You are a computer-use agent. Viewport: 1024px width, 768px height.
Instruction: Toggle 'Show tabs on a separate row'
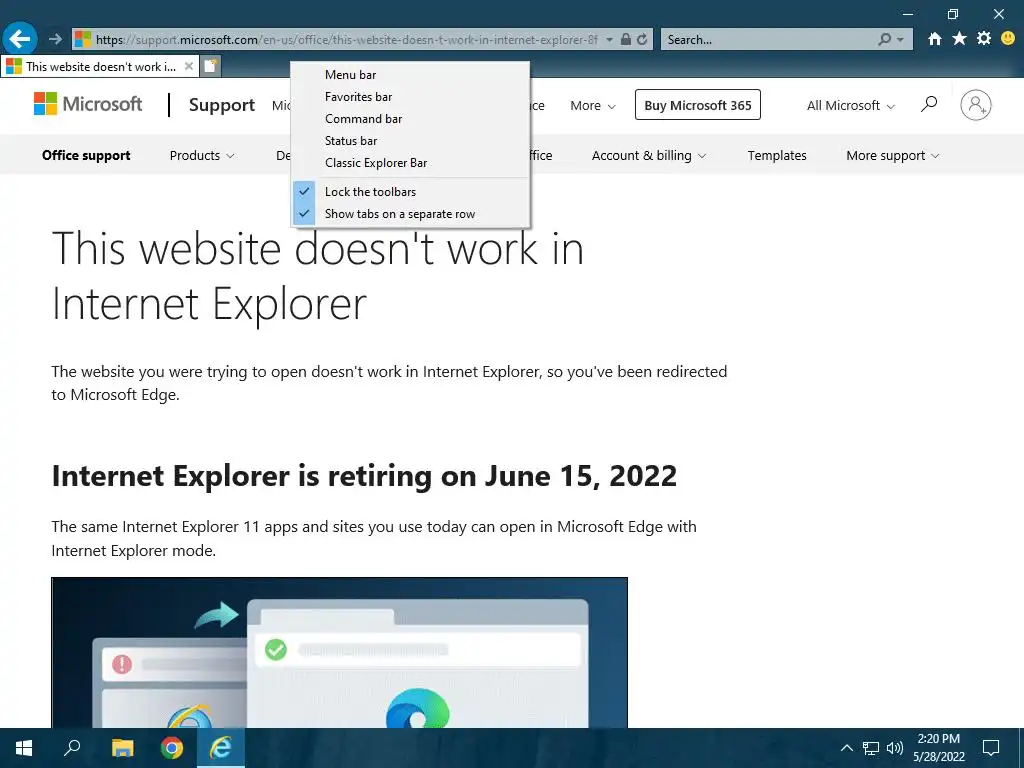(x=410, y=214)
